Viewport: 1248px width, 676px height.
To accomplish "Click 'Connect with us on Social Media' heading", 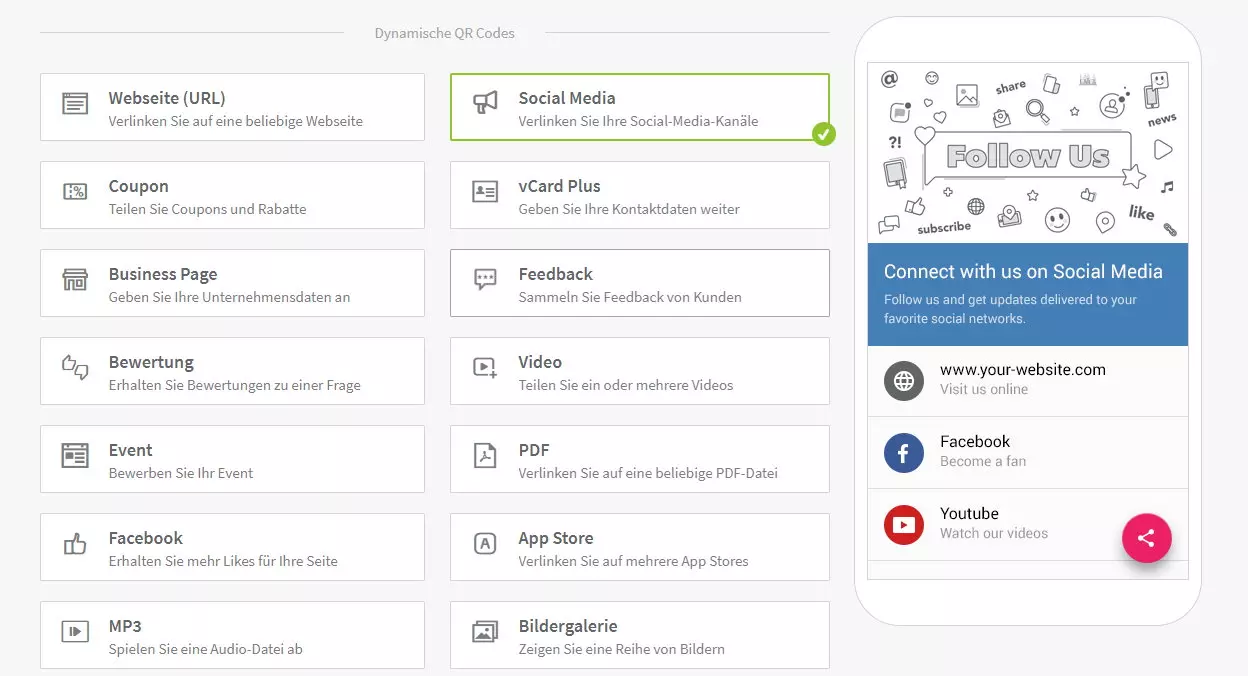I will click(x=1023, y=271).
